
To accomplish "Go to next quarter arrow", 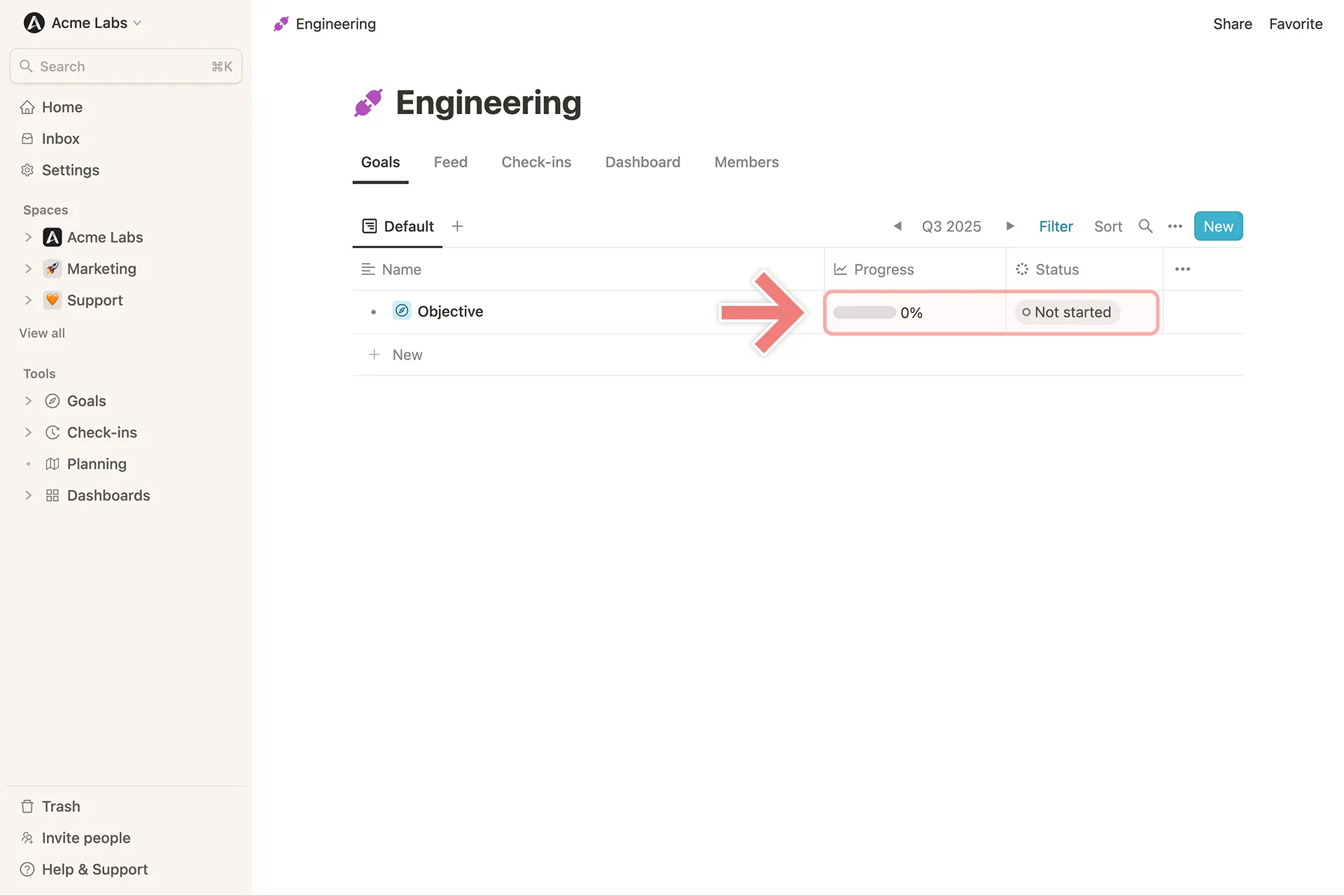I will 1010,226.
